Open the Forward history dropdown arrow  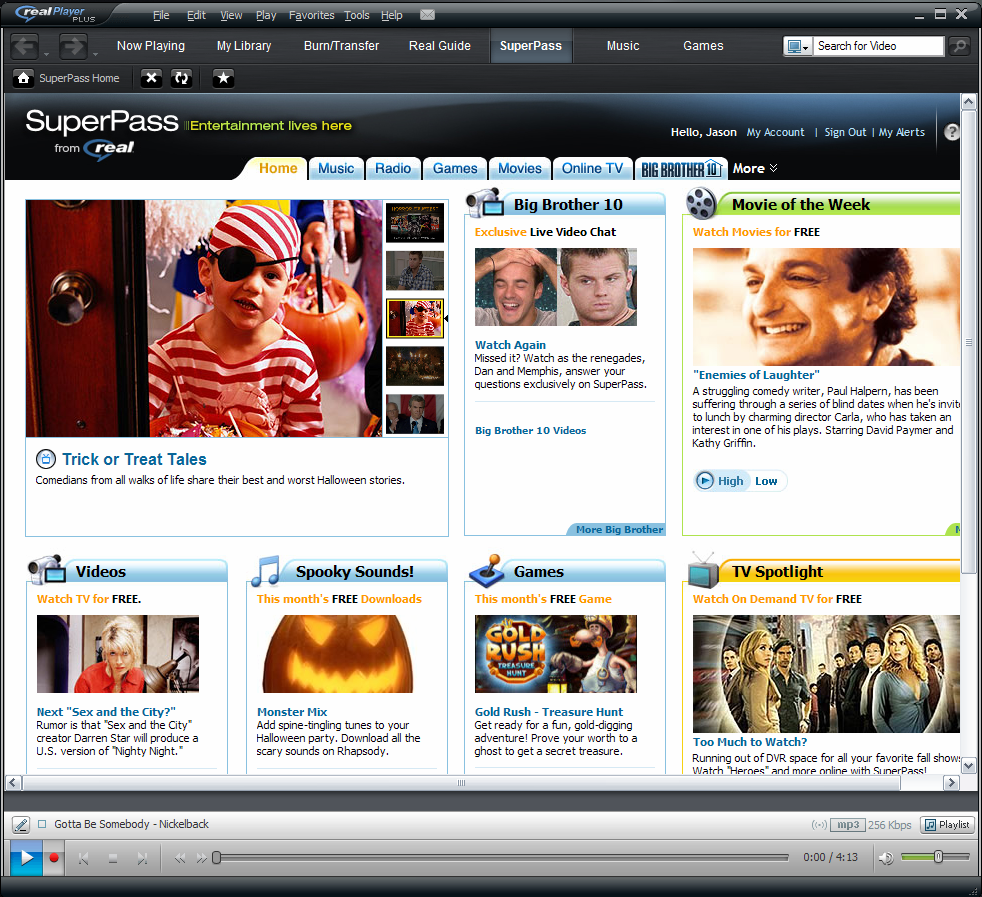(x=95, y=55)
